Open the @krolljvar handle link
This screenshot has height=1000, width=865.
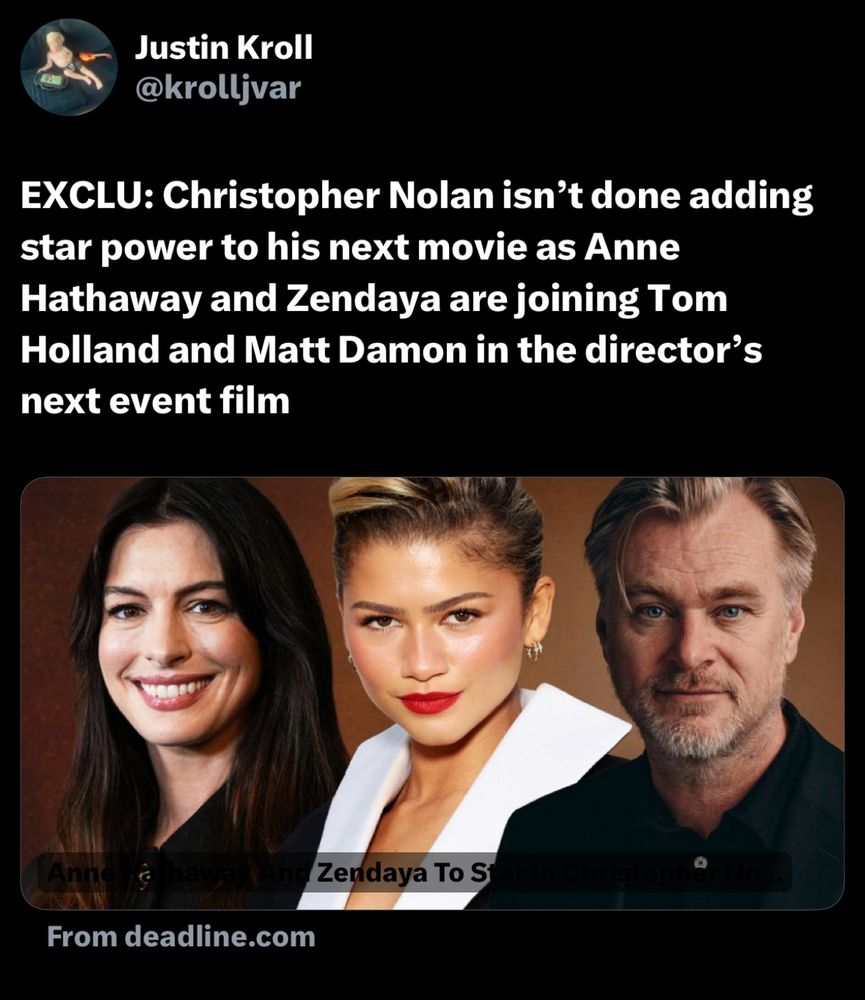tap(218, 88)
